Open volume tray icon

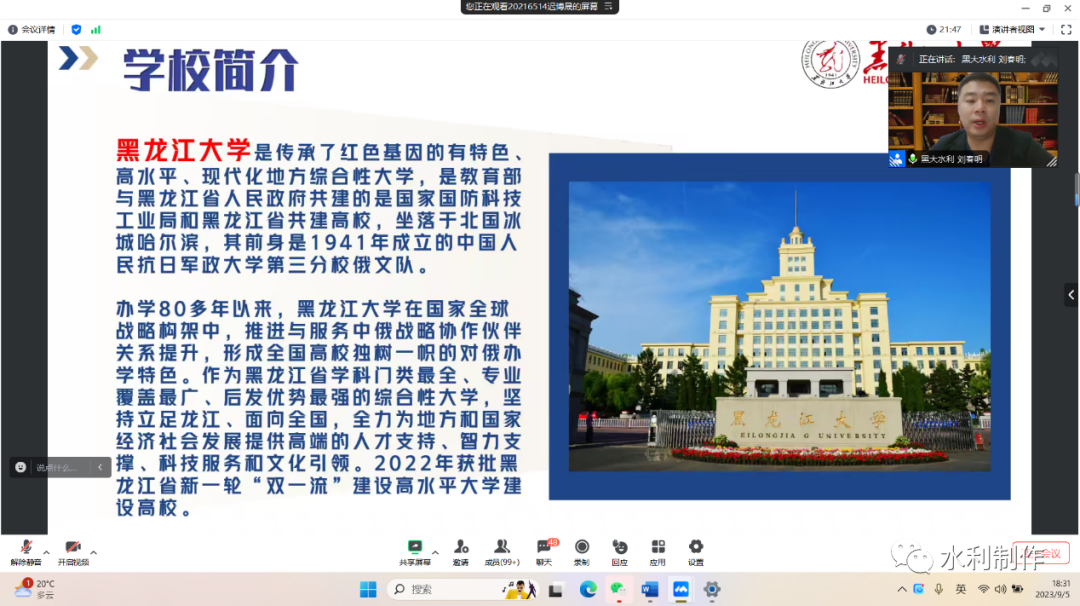tap(1000, 589)
